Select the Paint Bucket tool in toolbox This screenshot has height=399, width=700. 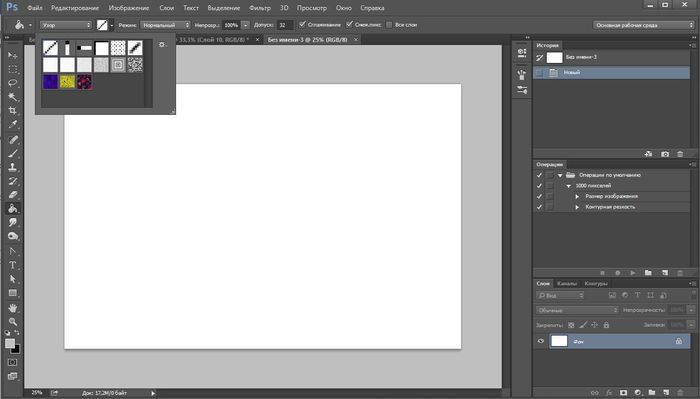pyautogui.click(x=12, y=208)
